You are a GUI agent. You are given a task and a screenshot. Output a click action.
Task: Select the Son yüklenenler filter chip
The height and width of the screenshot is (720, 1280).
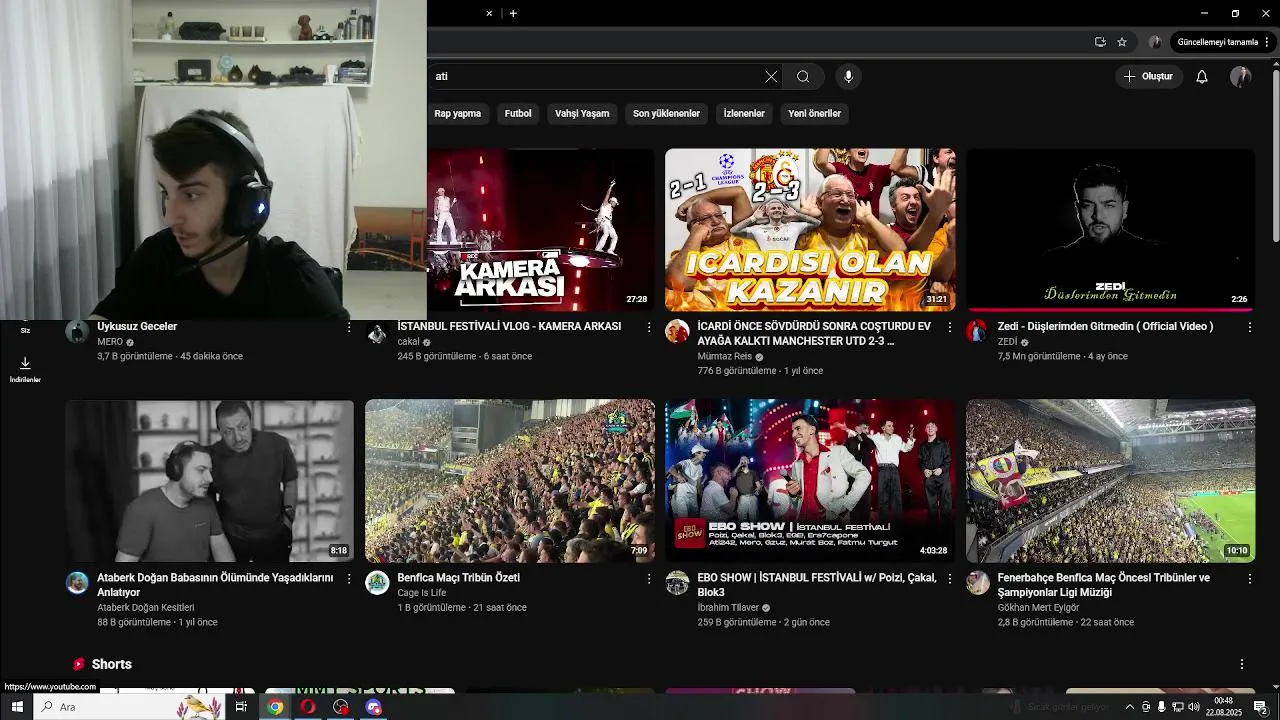pyautogui.click(x=666, y=113)
